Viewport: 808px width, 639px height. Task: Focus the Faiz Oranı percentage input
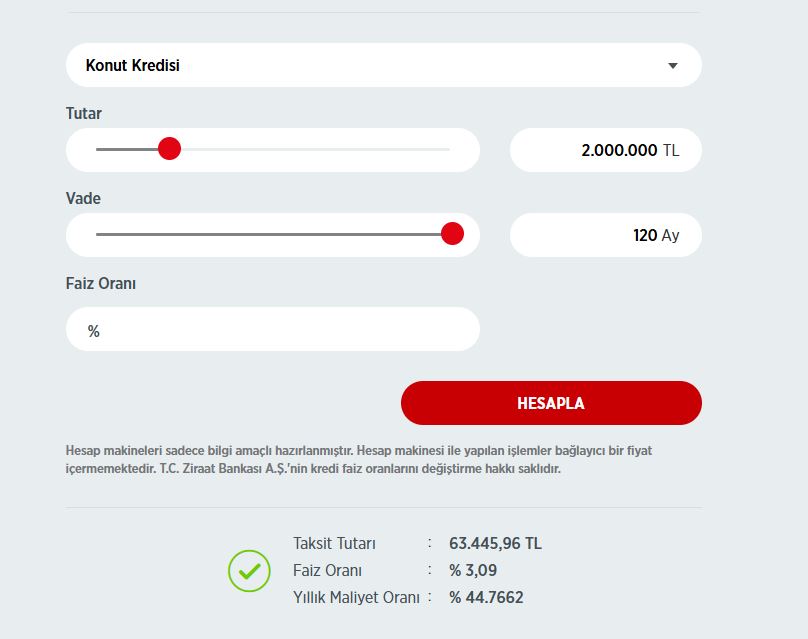pos(273,330)
